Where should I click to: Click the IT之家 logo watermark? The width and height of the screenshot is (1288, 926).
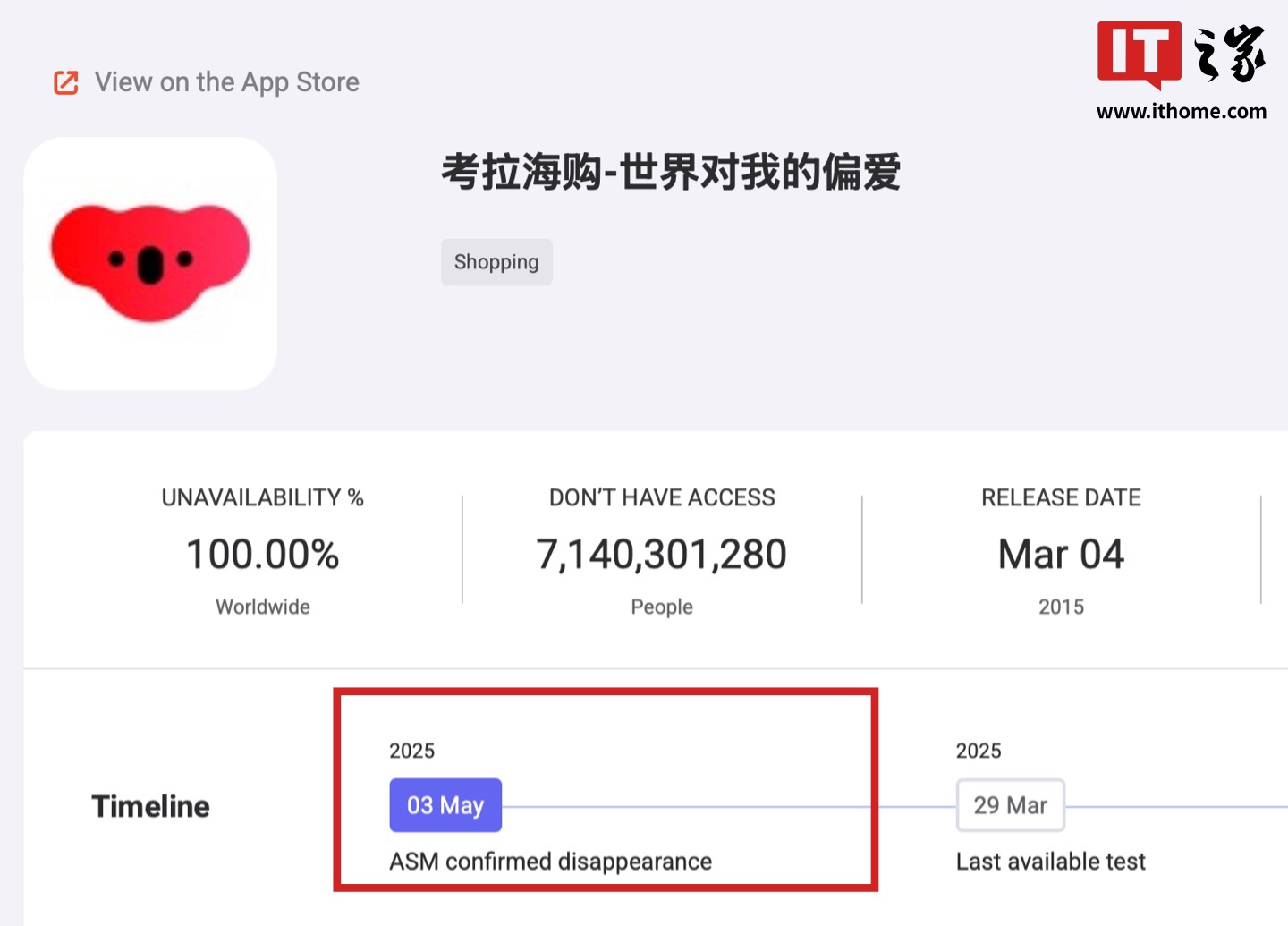1181,55
